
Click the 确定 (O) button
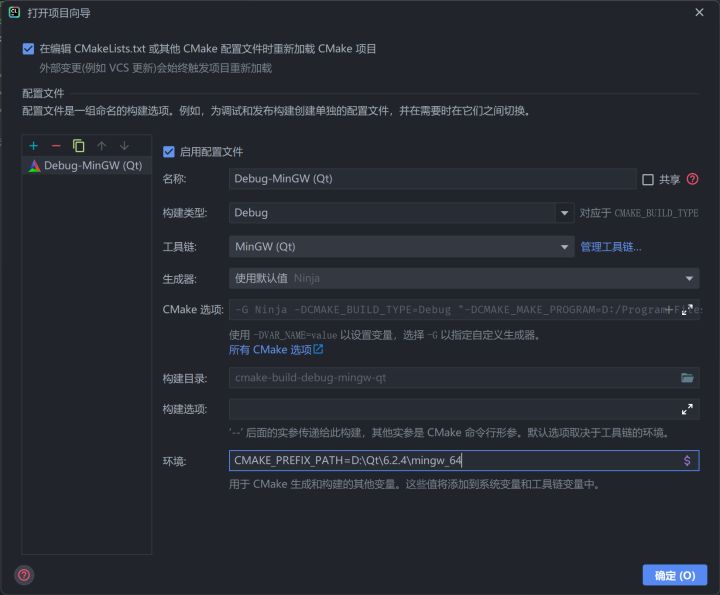pos(674,576)
